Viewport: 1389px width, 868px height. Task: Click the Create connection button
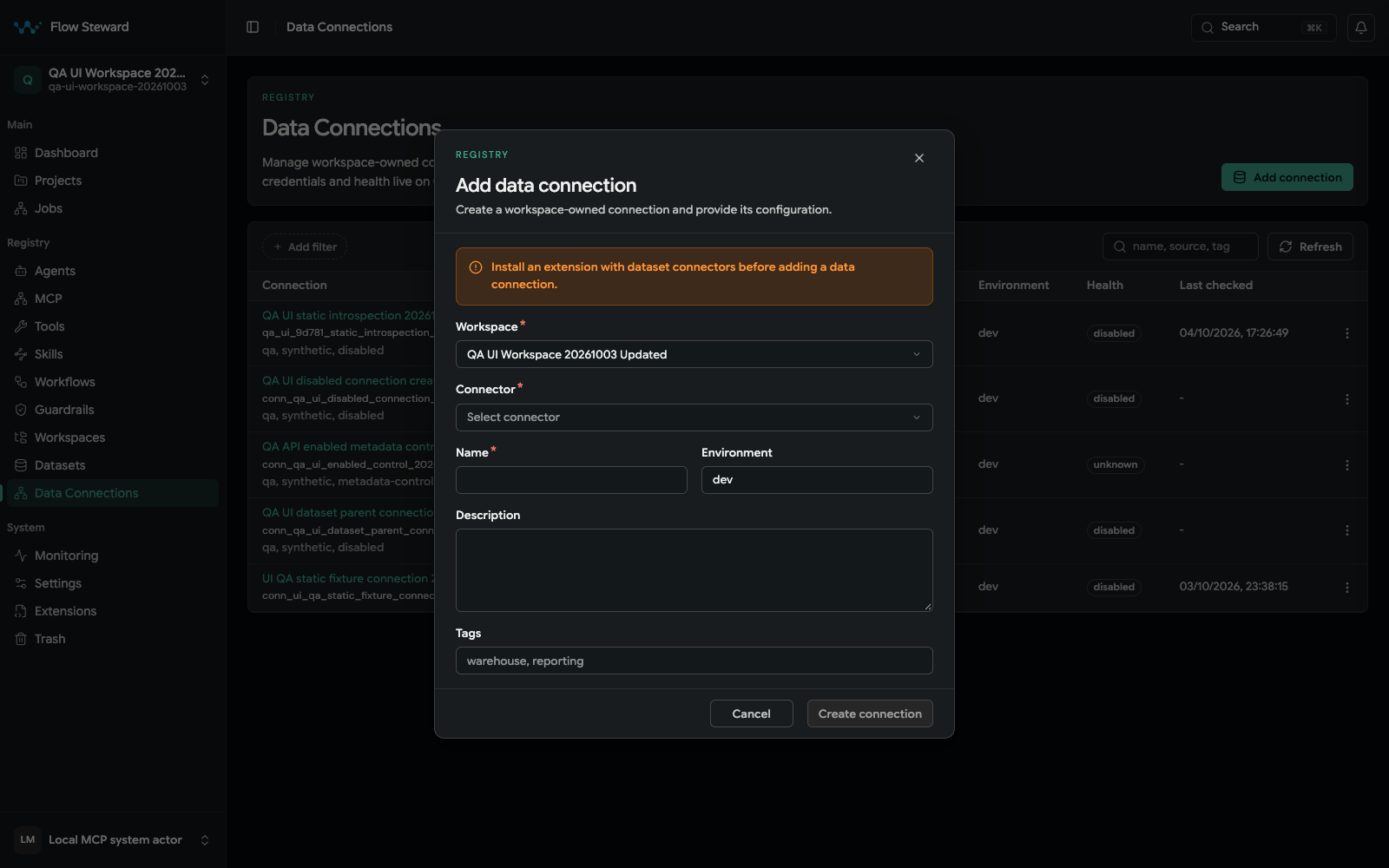tap(870, 713)
